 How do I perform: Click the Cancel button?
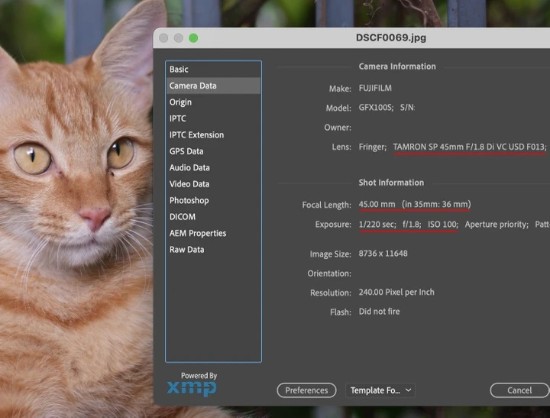519,390
